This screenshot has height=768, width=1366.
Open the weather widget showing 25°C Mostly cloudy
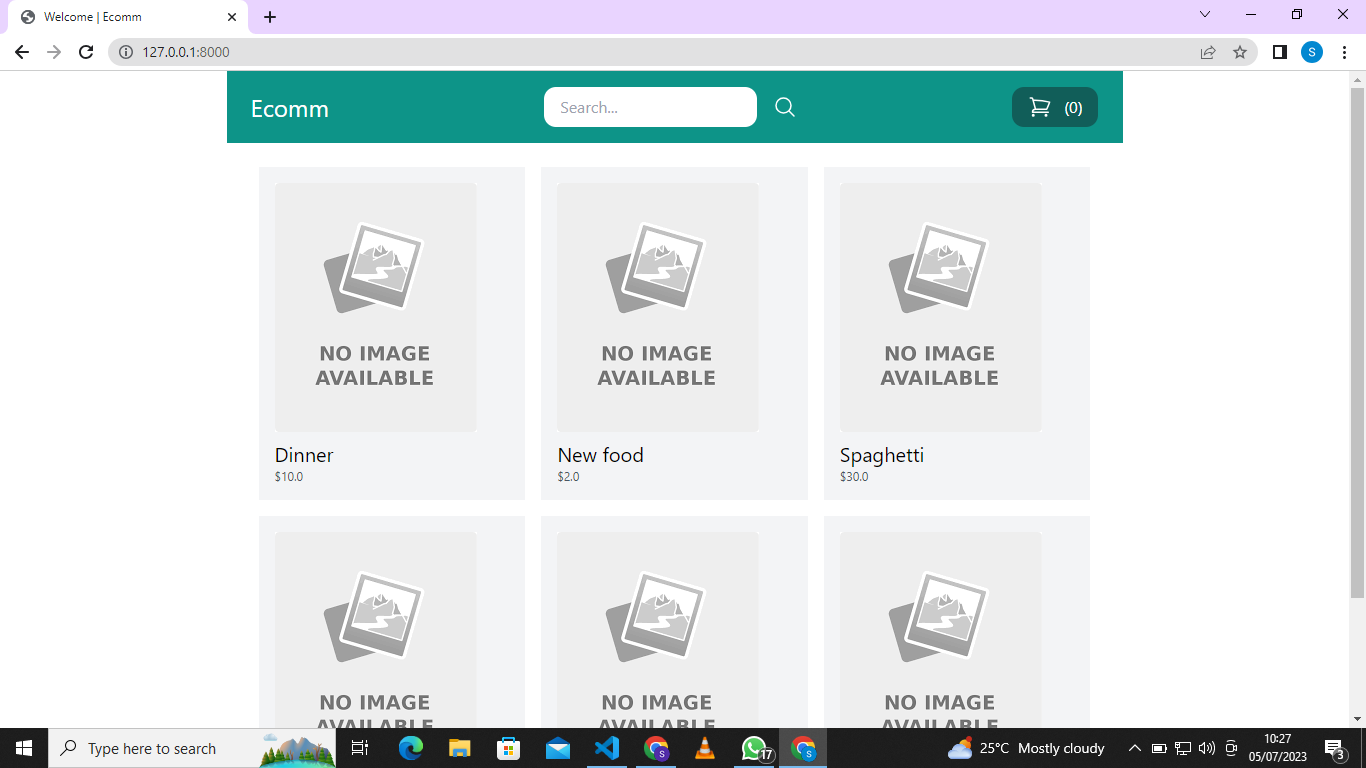pos(1026,748)
